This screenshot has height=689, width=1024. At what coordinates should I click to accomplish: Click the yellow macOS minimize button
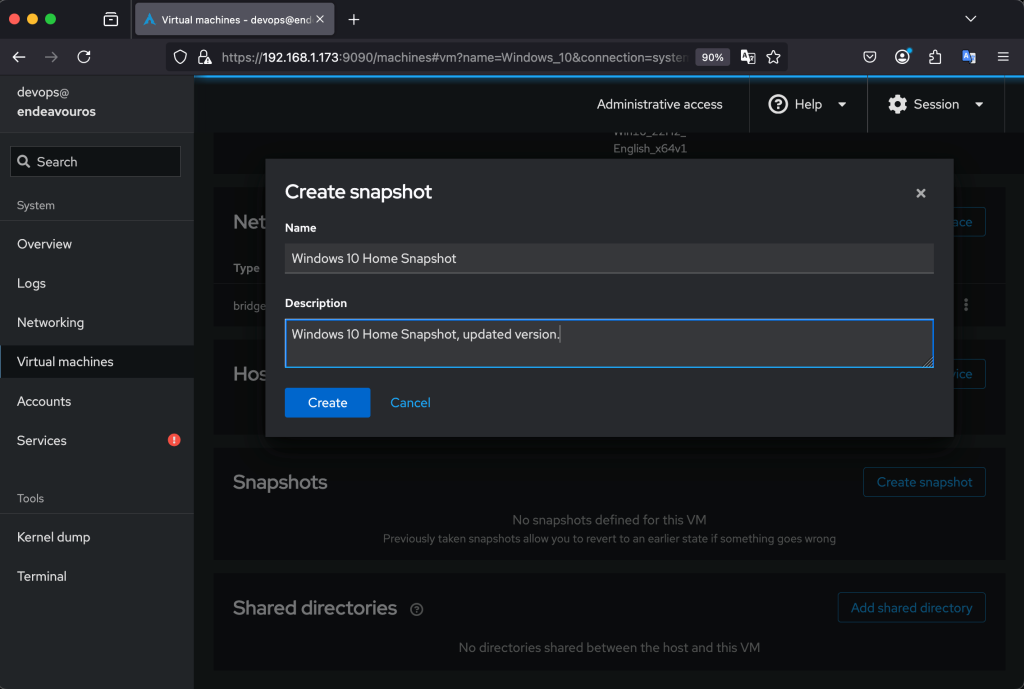click(x=33, y=19)
